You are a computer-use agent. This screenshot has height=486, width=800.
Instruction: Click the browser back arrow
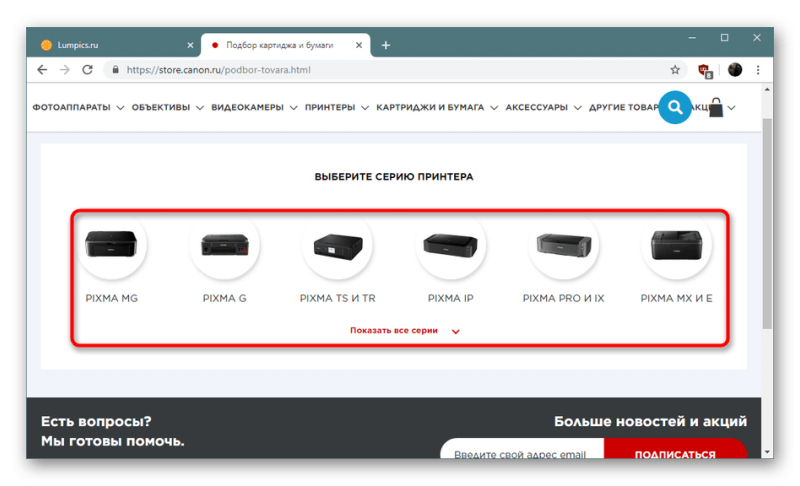coord(42,70)
